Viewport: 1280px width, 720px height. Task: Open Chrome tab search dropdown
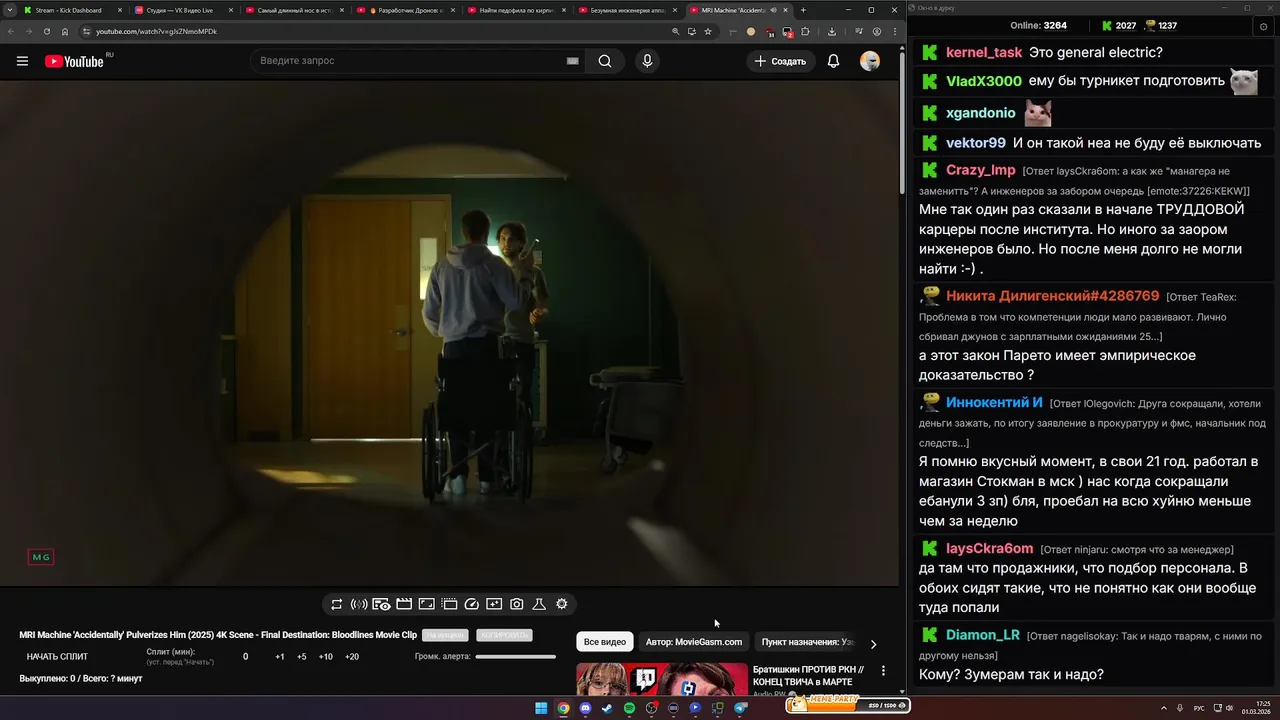pyautogui.click(x=10, y=10)
